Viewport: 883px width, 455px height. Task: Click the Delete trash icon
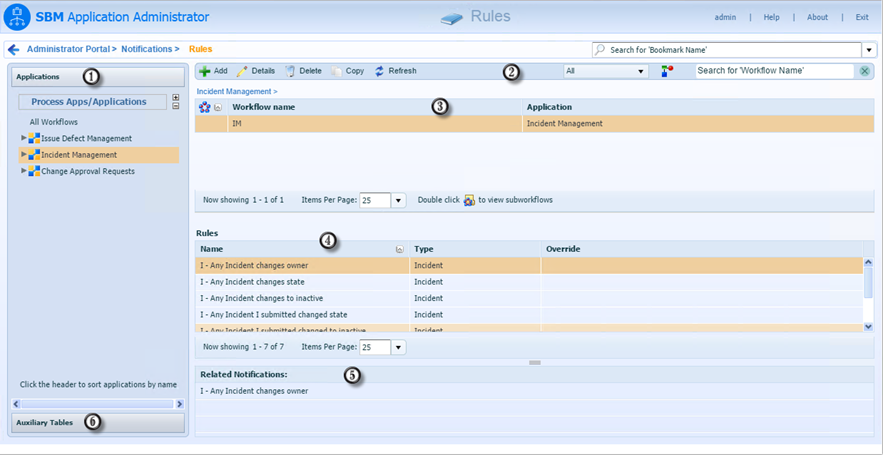[290, 71]
